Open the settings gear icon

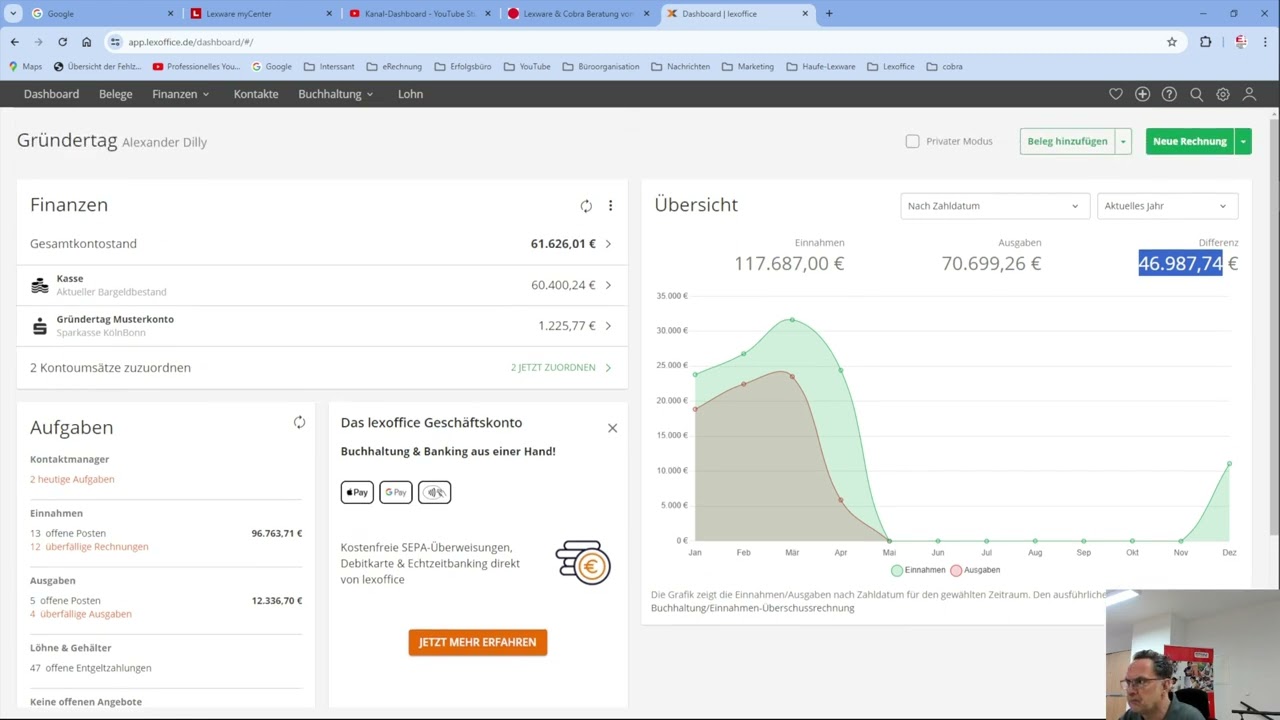(x=1223, y=94)
